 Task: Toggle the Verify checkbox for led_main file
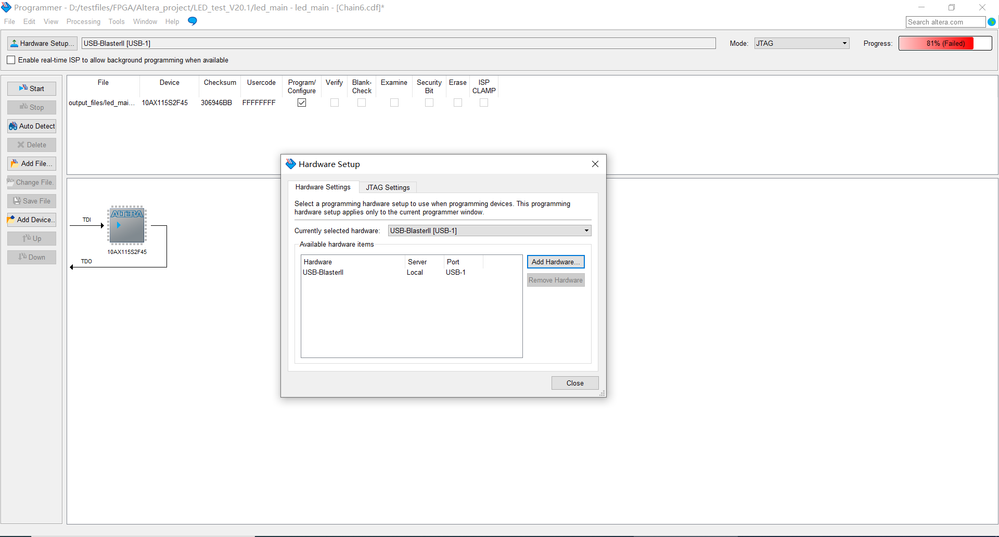pos(334,103)
